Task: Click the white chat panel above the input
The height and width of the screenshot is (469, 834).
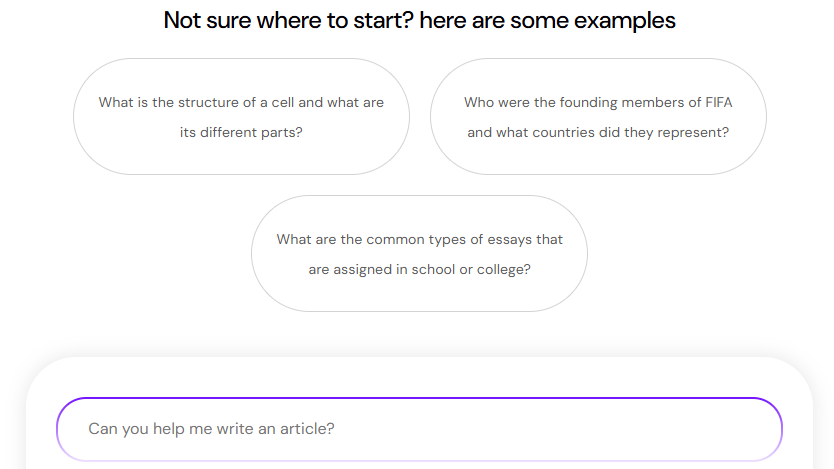Action: point(419,377)
